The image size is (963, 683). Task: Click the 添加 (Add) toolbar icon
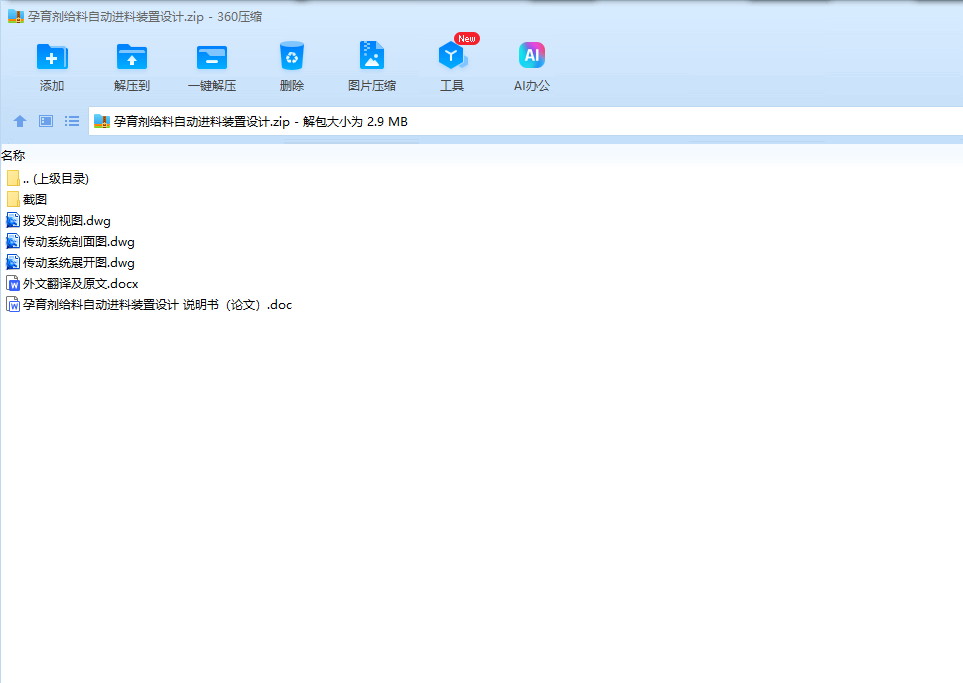coord(52,57)
